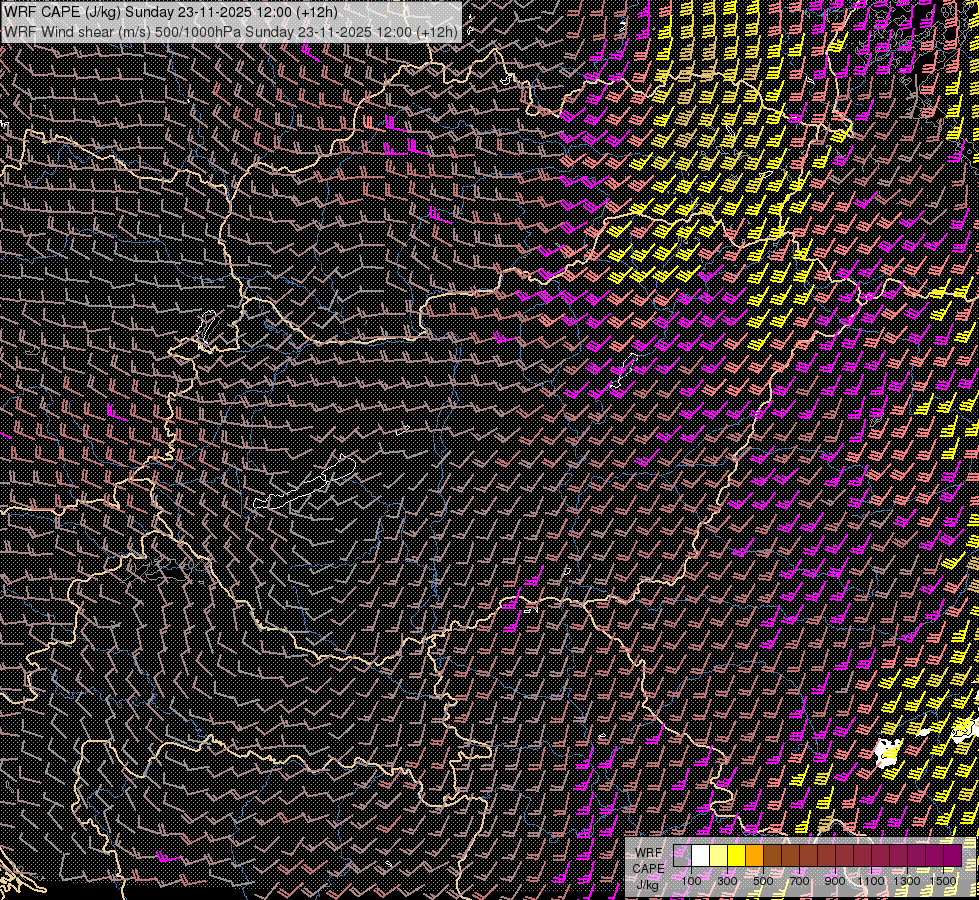Click the 700 legend tick label
The image size is (979, 900).
(x=799, y=881)
